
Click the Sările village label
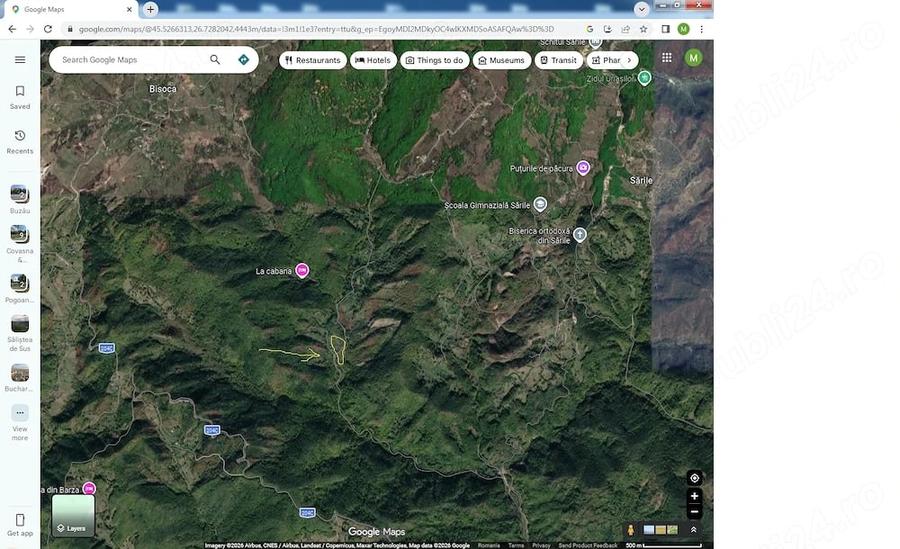click(x=641, y=180)
